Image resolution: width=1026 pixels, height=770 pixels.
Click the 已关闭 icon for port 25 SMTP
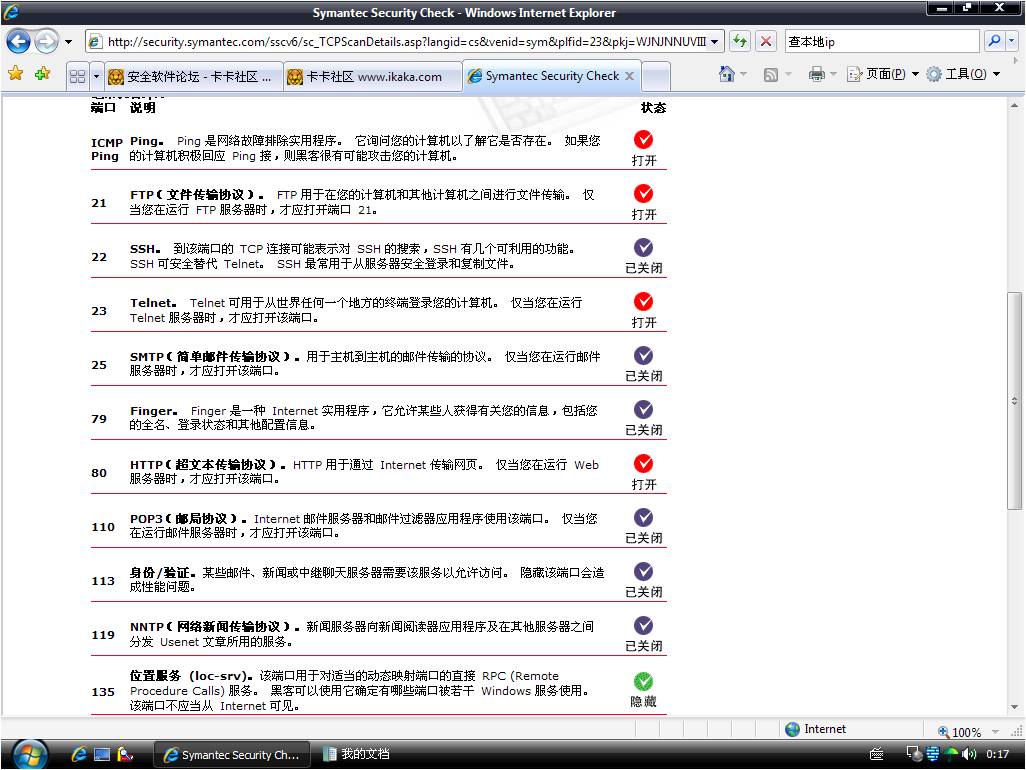[643, 355]
